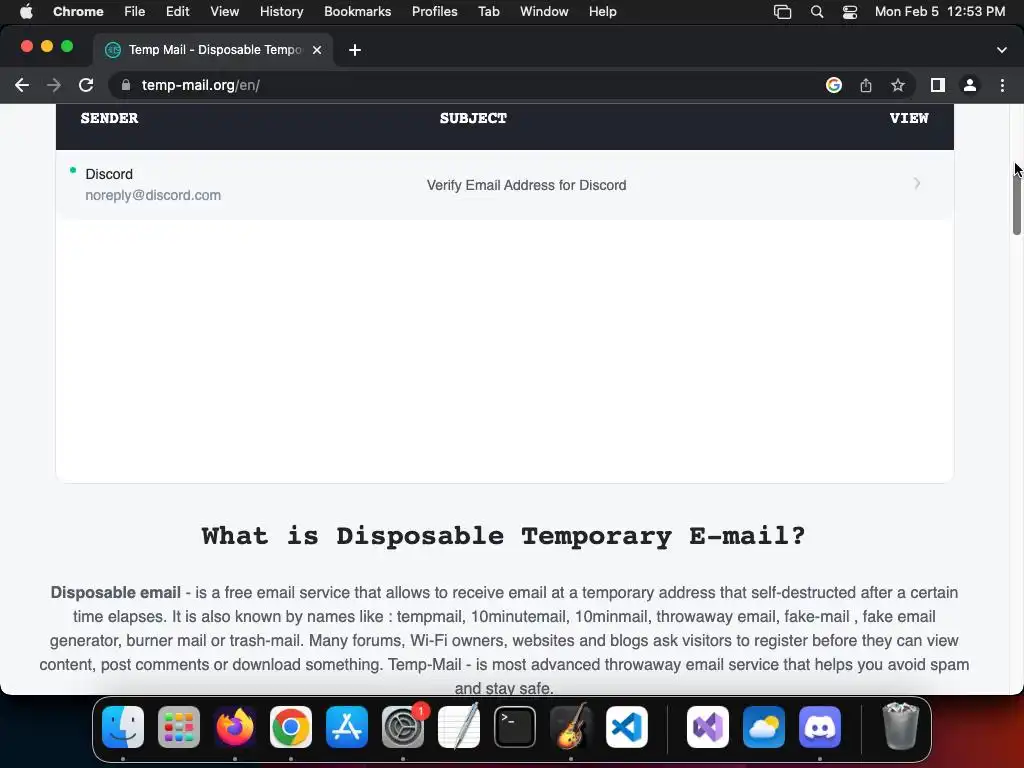Expand the tab search dropdown
Screen dimensions: 1024x768
click(1002, 50)
